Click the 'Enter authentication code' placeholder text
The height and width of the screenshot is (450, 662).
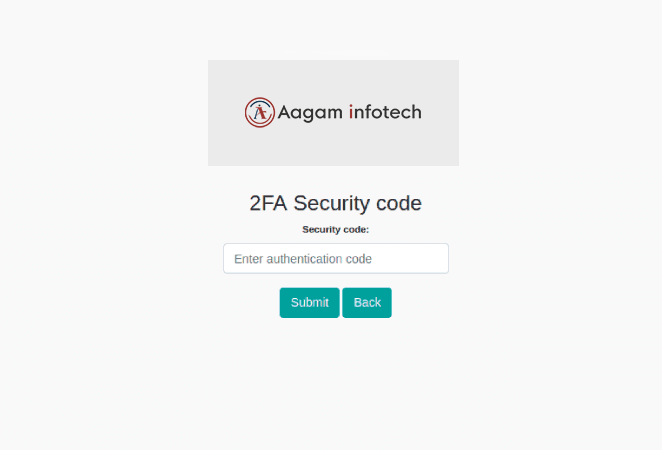click(x=303, y=259)
